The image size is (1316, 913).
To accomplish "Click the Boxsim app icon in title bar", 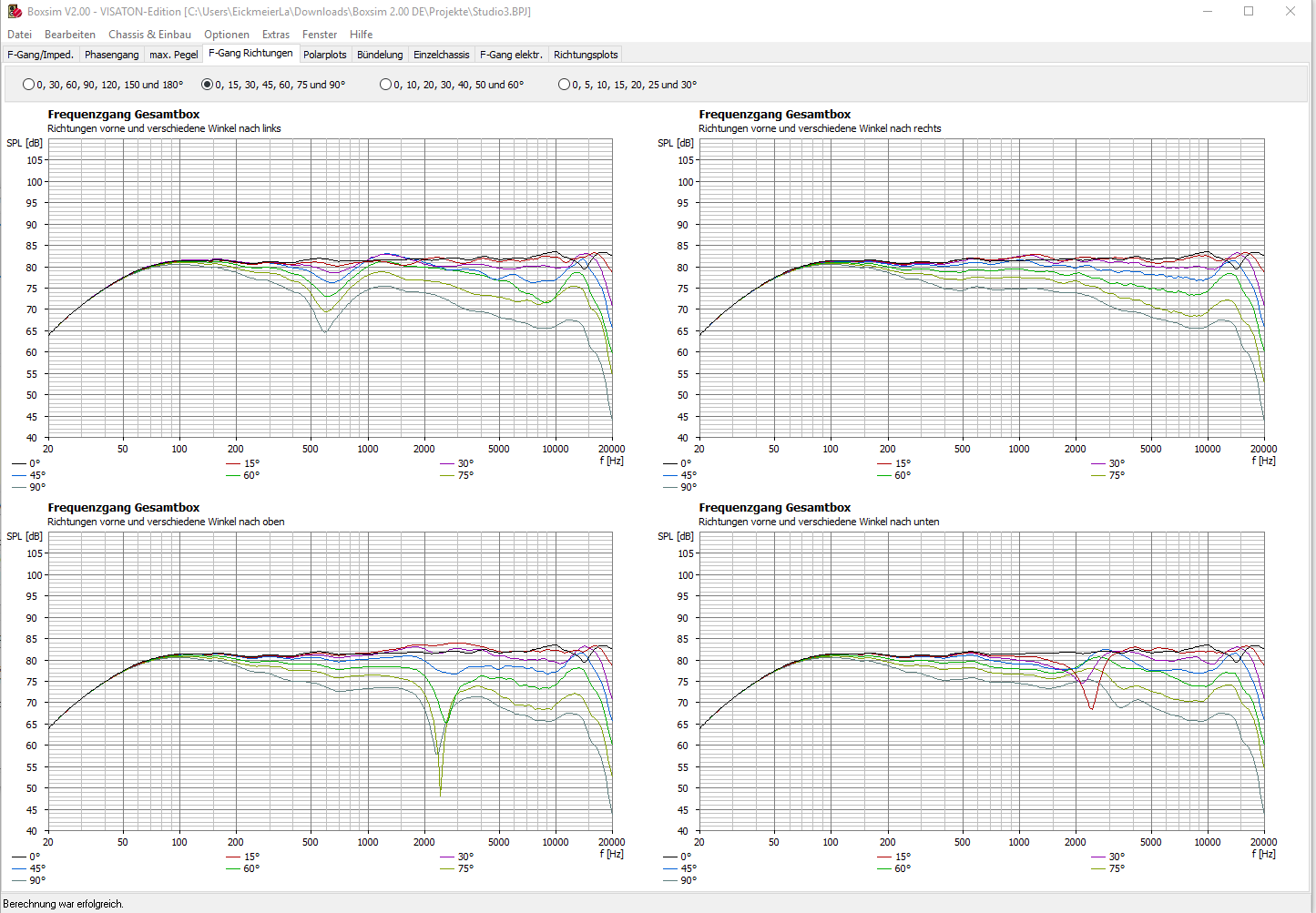I will 15,12.
